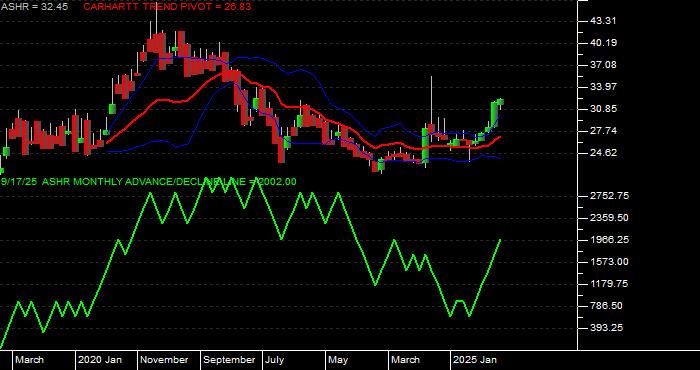Image resolution: width=700 pixels, height=370 pixels.
Task: Click the ASHR = 32.45 price label
Action: pyautogui.click(x=34, y=7)
